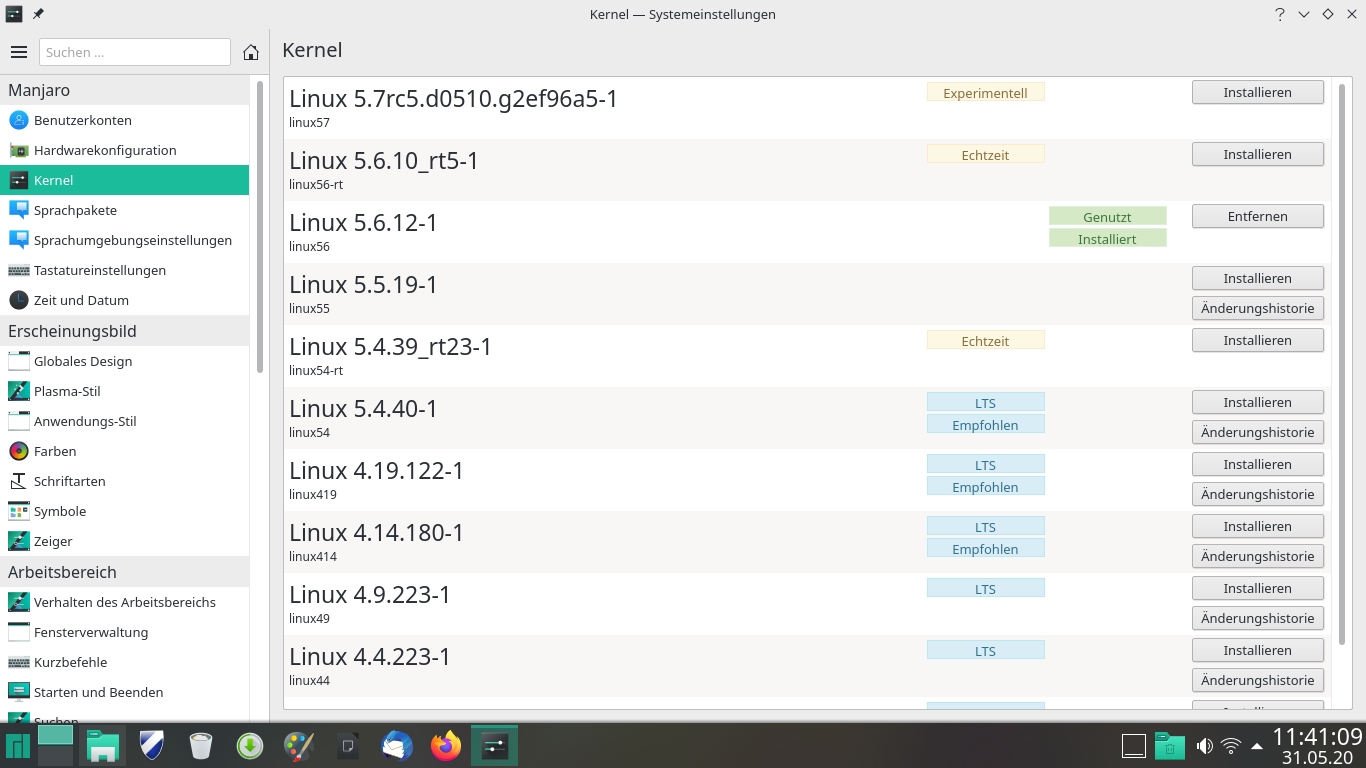This screenshot has height=768, width=1366.
Task: Open Farben color settings
Action: point(124,451)
